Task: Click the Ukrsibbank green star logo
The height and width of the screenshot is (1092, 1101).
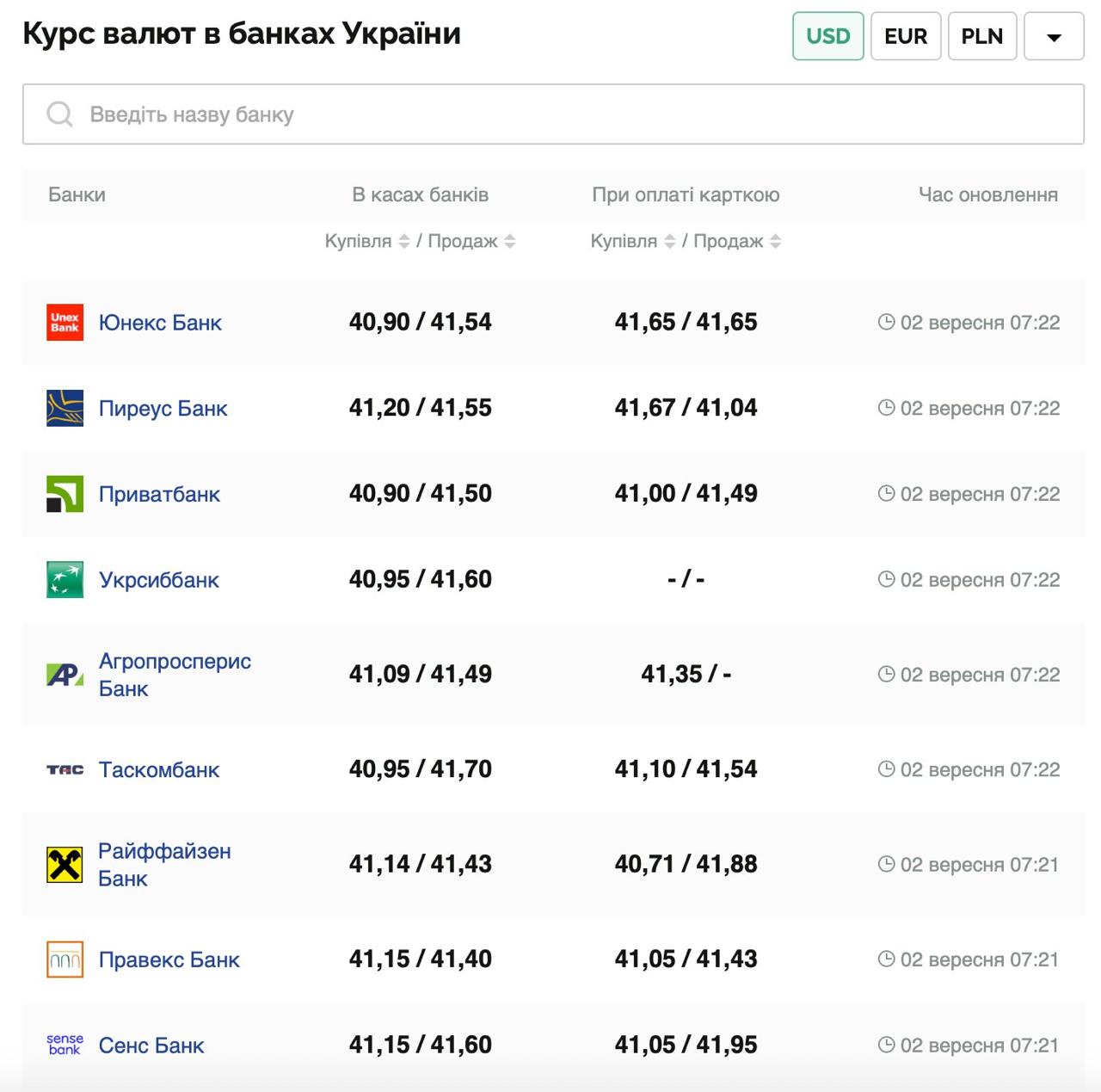Action: point(65,580)
